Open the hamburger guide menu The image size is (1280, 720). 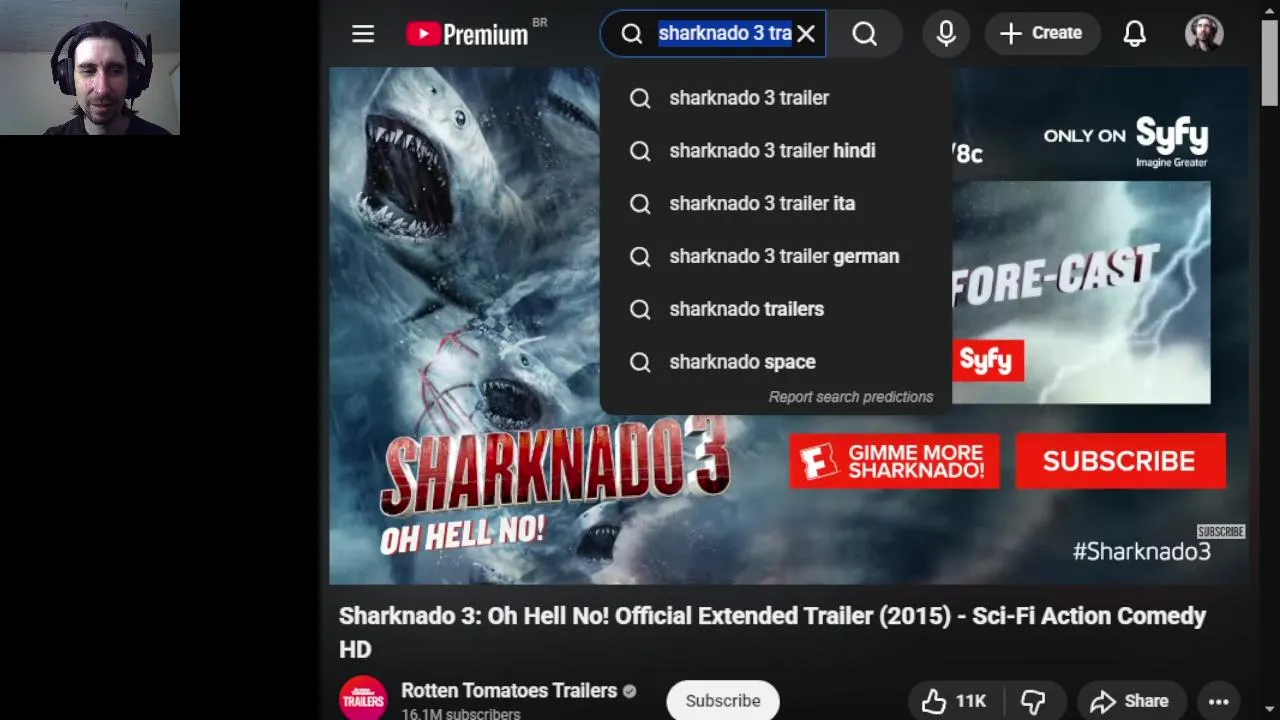point(363,34)
